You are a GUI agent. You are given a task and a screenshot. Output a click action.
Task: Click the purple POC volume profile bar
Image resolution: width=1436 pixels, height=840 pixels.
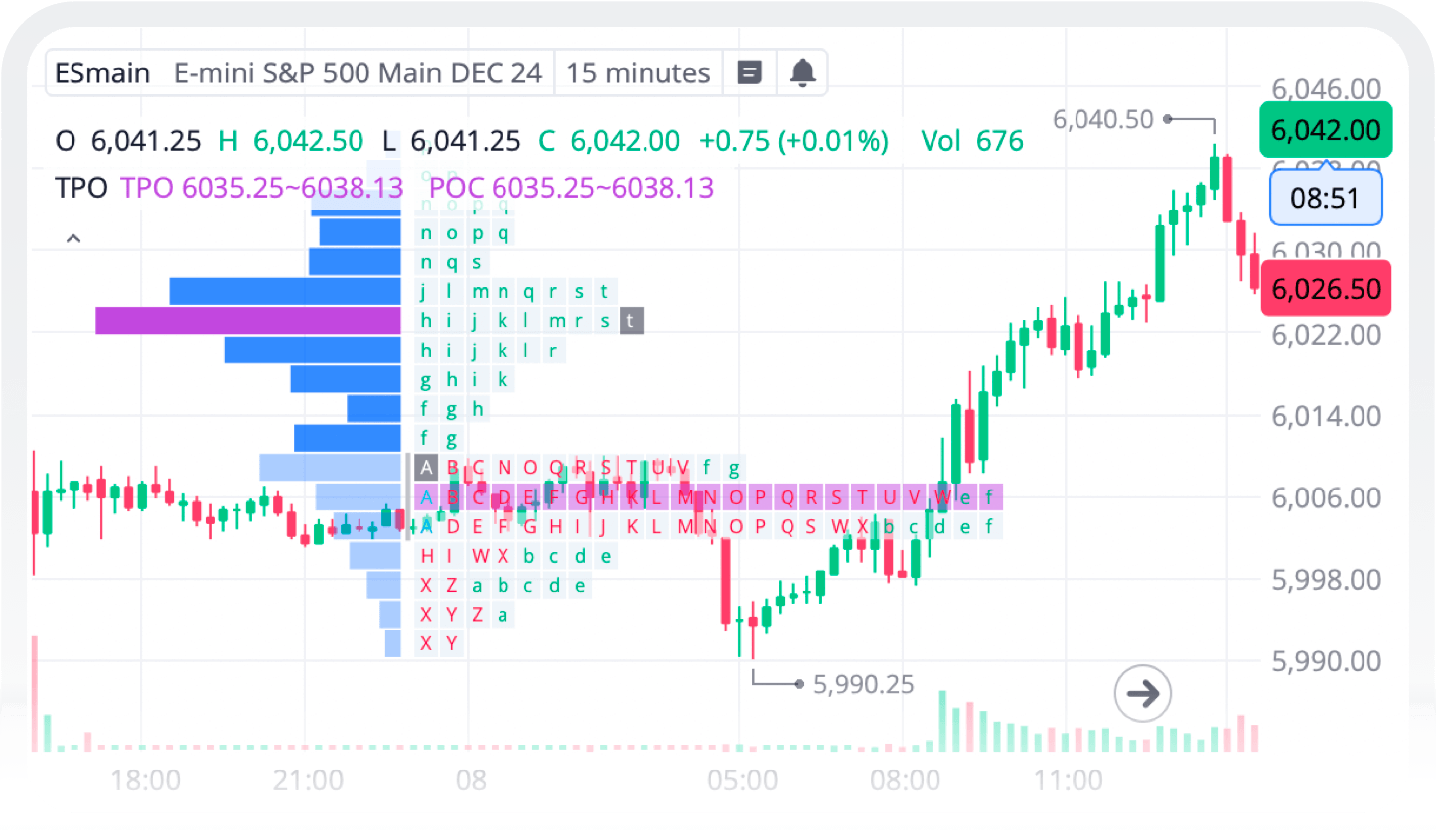(x=248, y=320)
